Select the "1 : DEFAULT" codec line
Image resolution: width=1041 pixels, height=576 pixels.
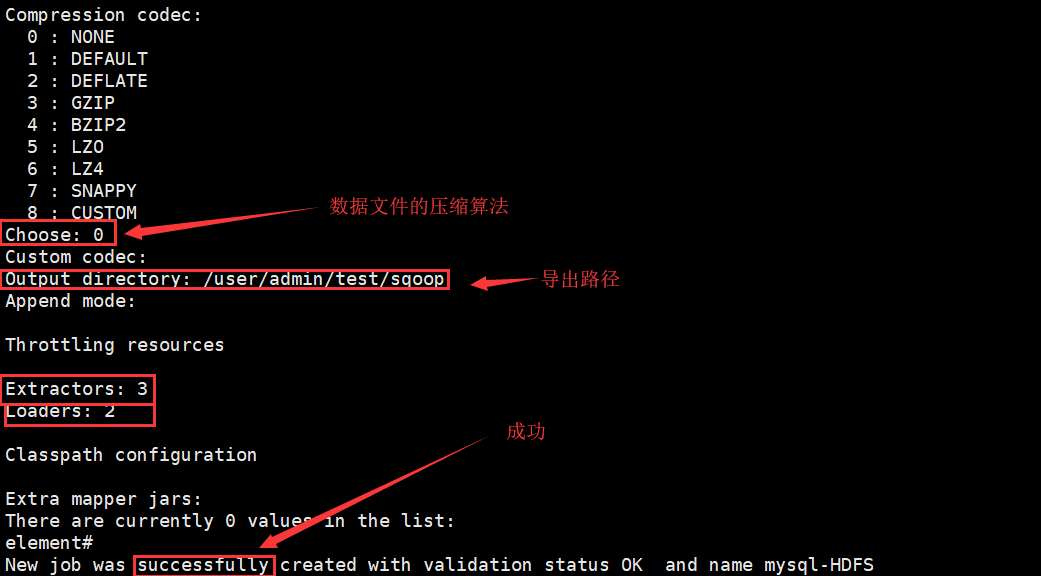[x=87, y=58]
